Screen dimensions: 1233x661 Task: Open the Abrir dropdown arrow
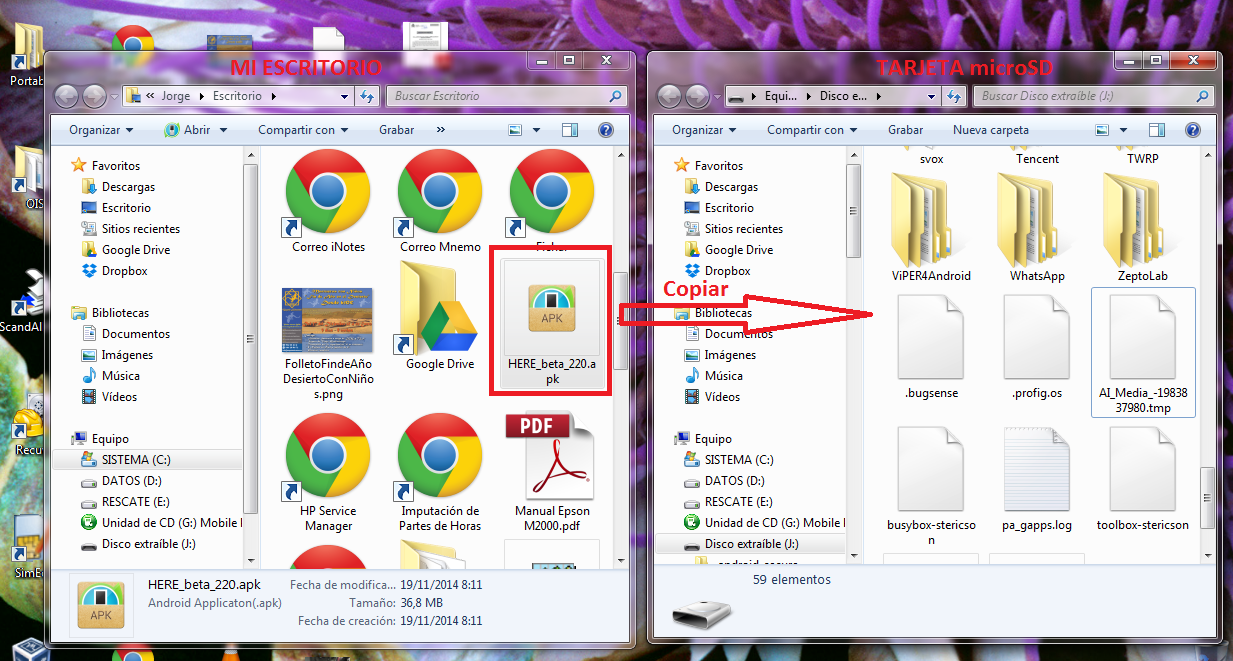click(x=222, y=130)
